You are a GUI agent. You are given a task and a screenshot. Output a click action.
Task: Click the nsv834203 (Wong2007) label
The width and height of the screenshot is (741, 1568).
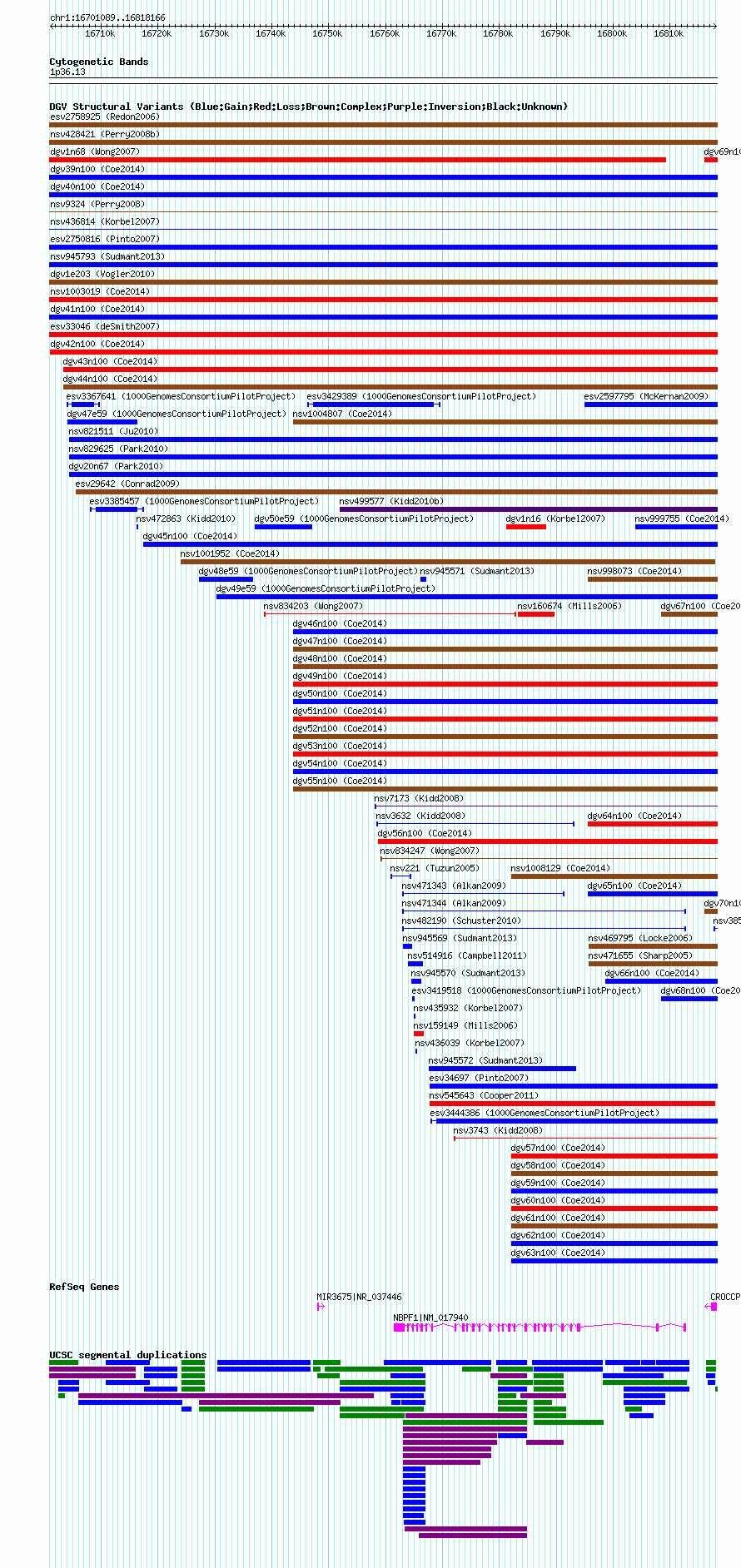coord(313,606)
